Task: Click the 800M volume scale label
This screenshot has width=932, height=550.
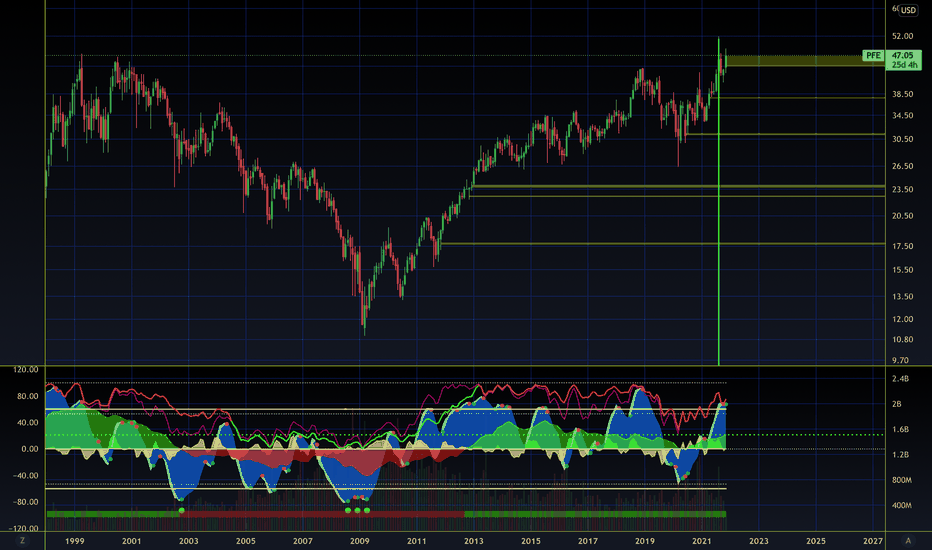Action: (902, 479)
